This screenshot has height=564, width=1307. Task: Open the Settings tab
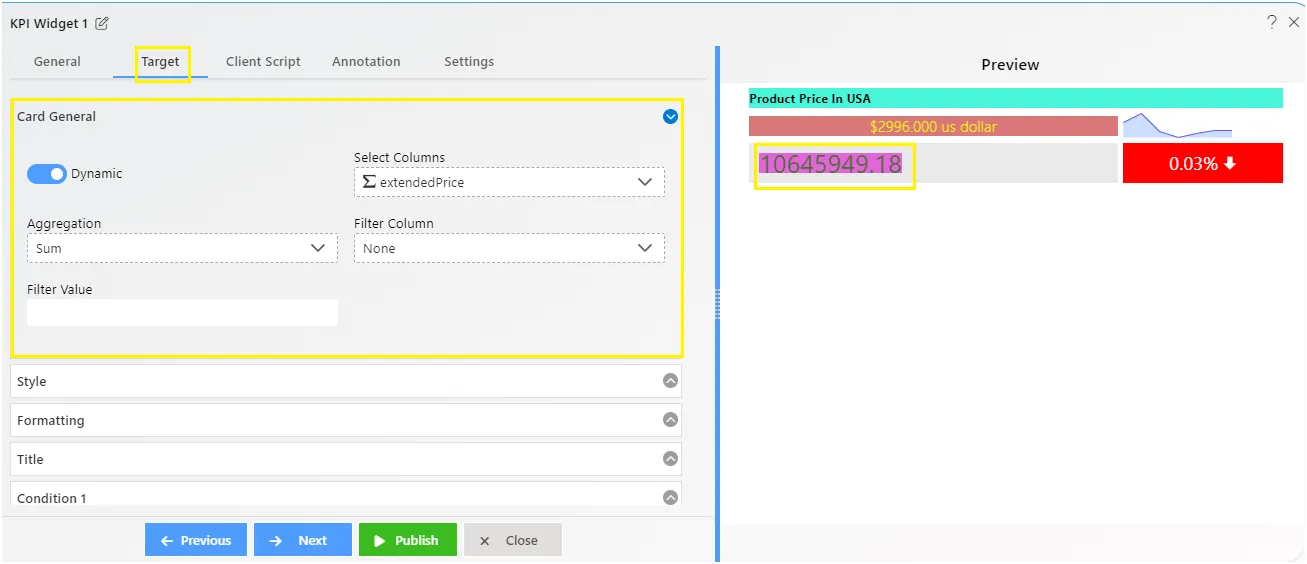[469, 61]
